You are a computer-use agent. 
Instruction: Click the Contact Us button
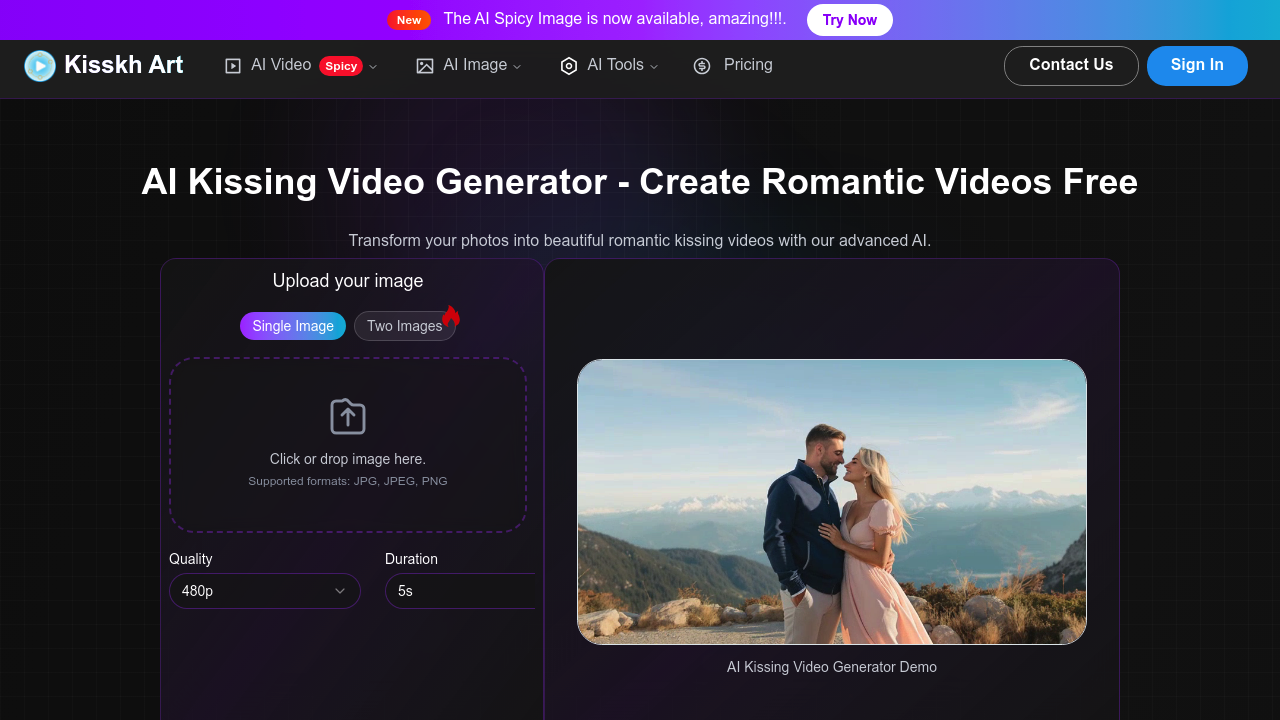(x=1071, y=65)
